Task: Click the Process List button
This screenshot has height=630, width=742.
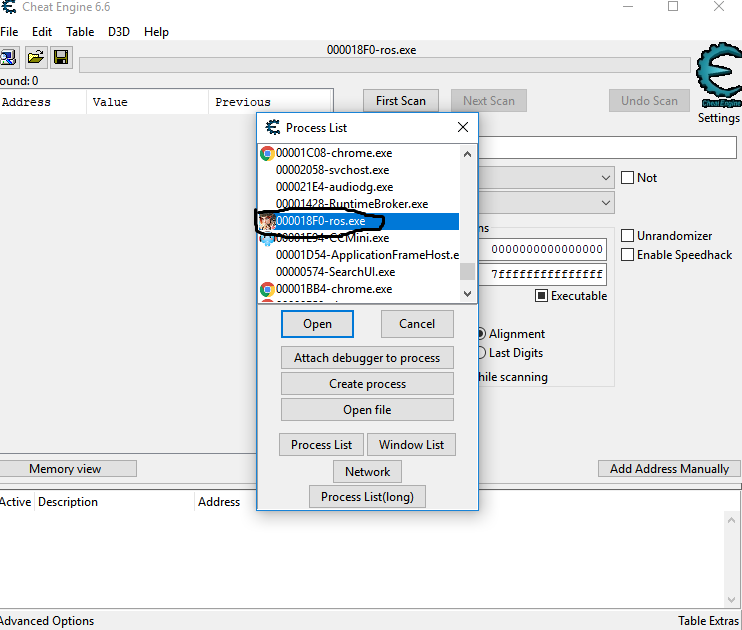Action: [x=321, y=445]
